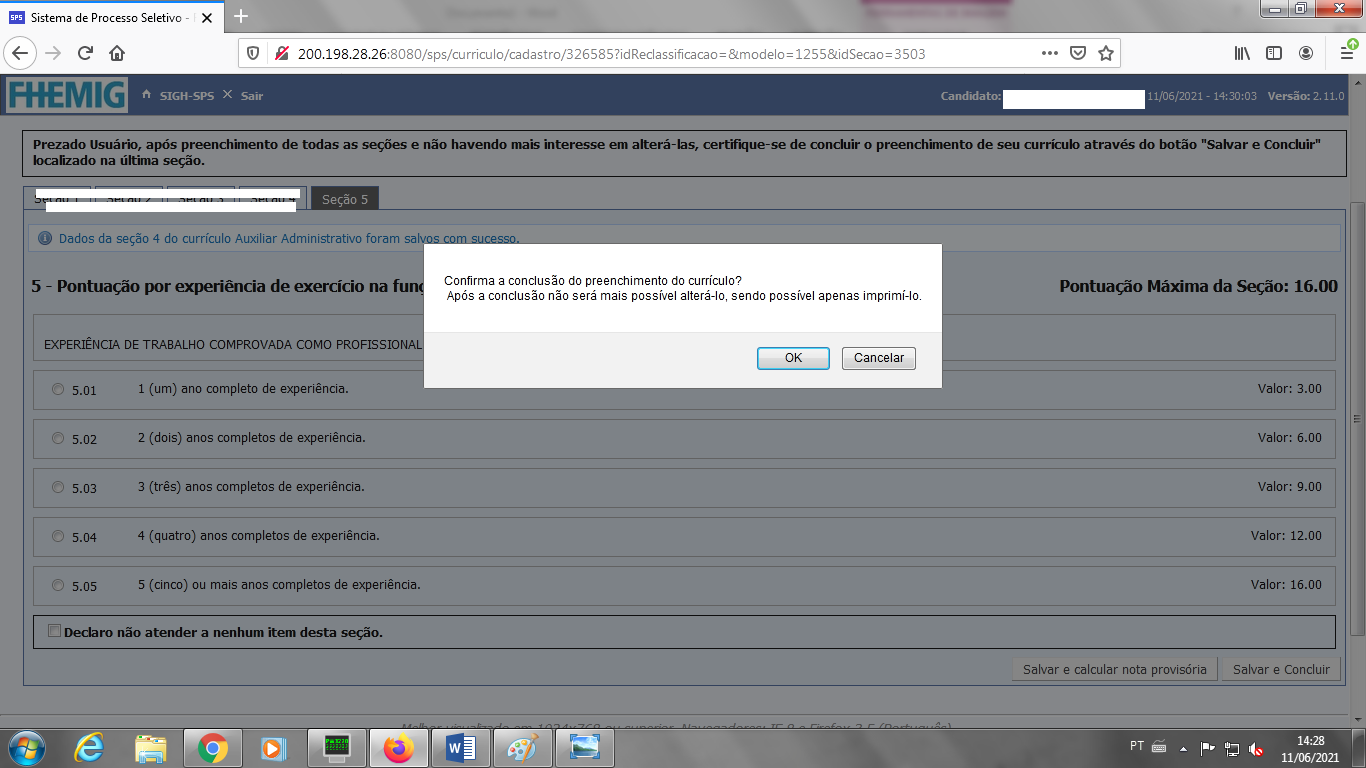Show hidden system tray icons arrow
The image size is (1366, 768).
(1183, 747)
